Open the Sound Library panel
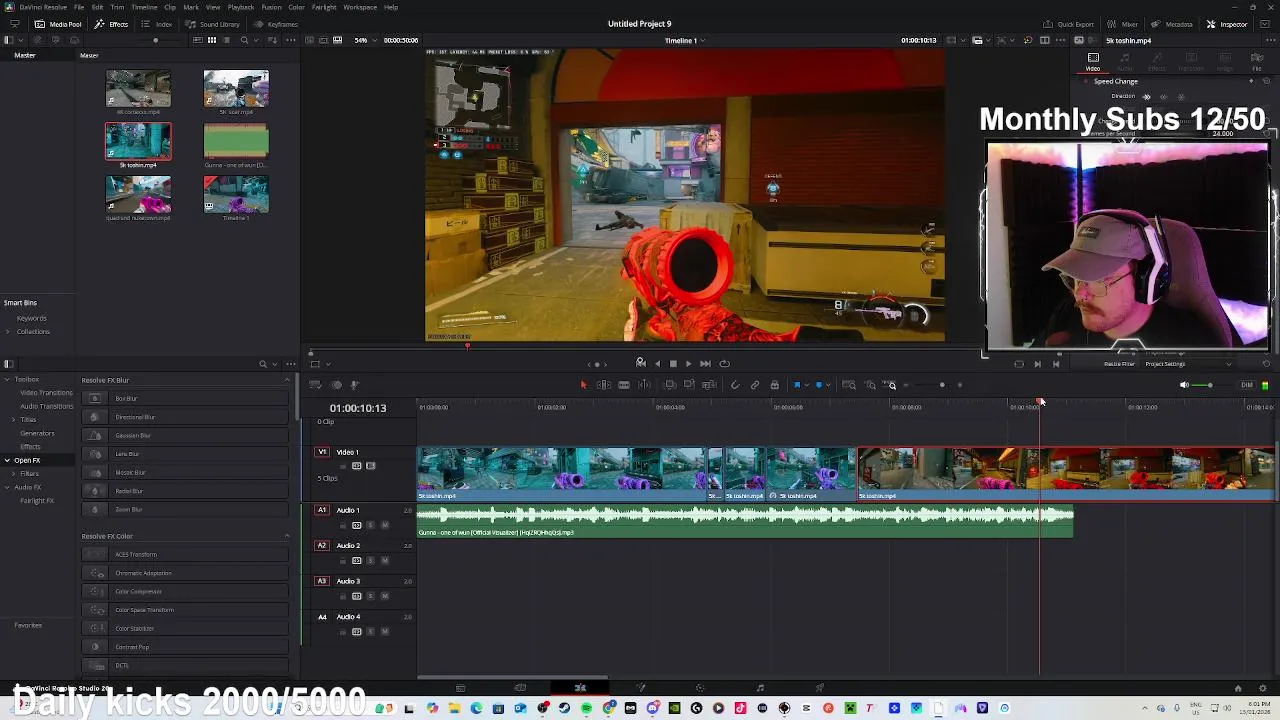This screenshot has width=1280, height=720. [212, 24]
